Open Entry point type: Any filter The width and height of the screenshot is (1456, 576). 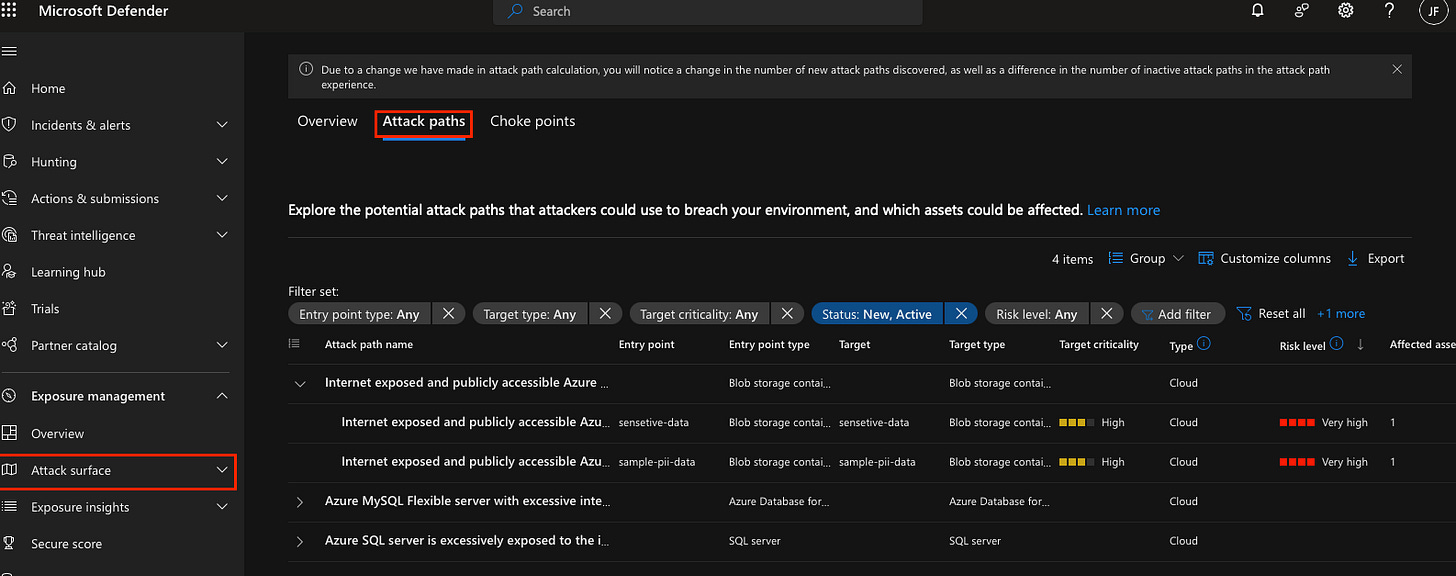359,314
